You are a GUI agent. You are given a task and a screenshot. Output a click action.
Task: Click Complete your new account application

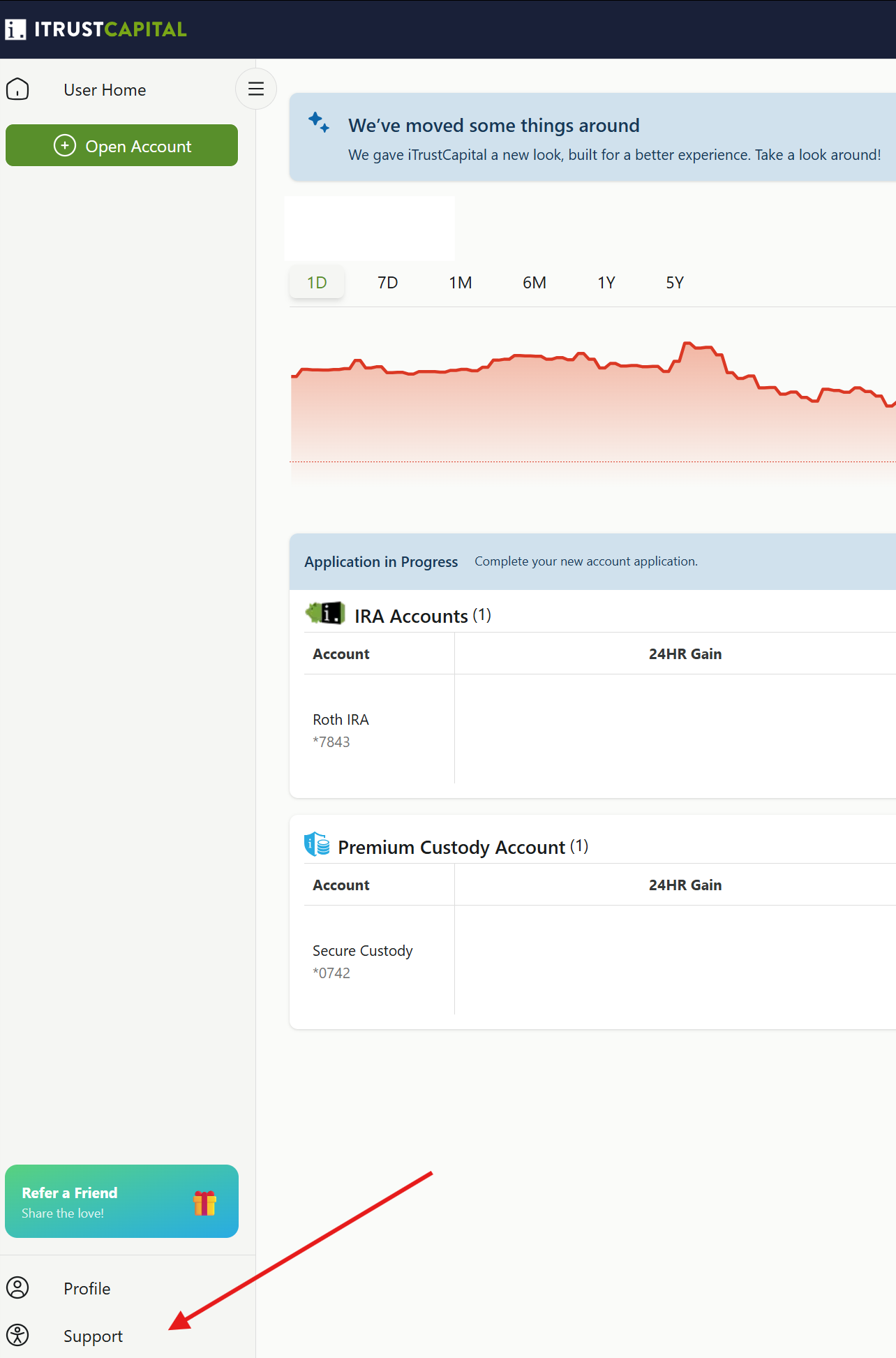point(586,561)
